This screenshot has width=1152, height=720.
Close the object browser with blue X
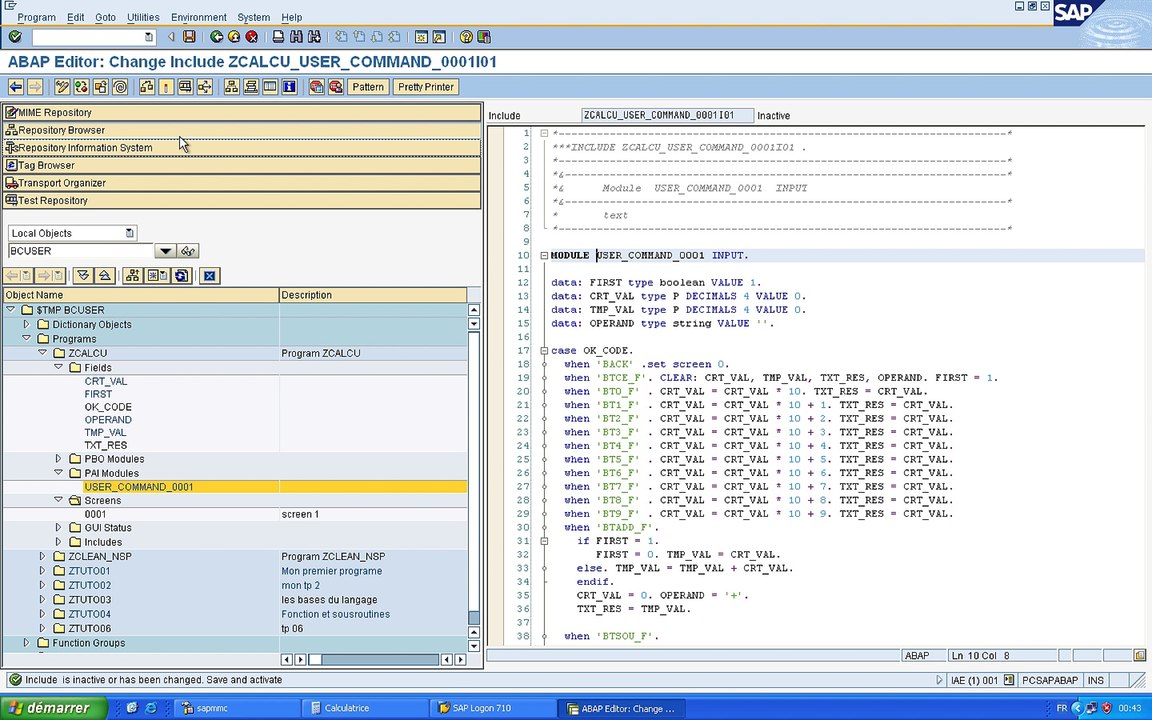209,276
